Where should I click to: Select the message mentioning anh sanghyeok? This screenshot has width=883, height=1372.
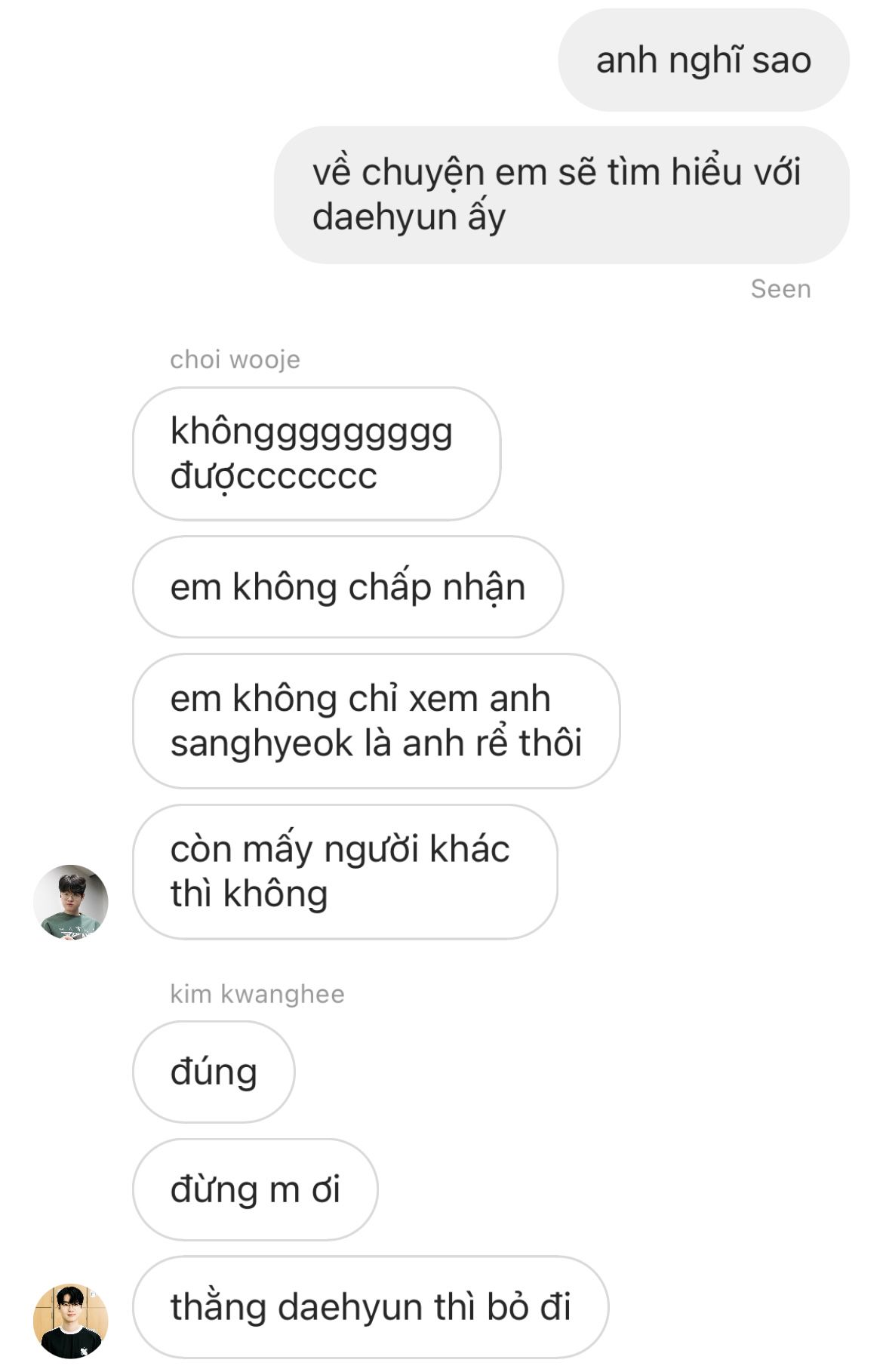click(x=376, y=721)
